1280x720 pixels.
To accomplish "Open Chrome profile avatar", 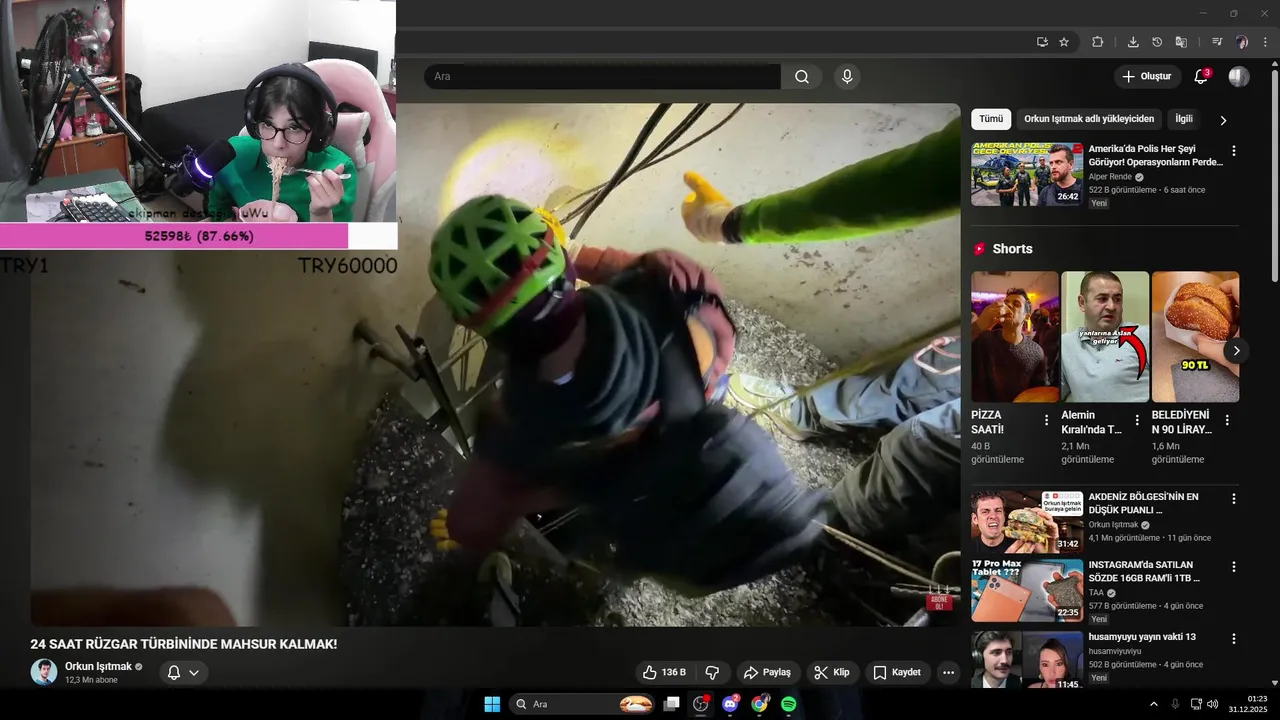I will pos(1242,42).
